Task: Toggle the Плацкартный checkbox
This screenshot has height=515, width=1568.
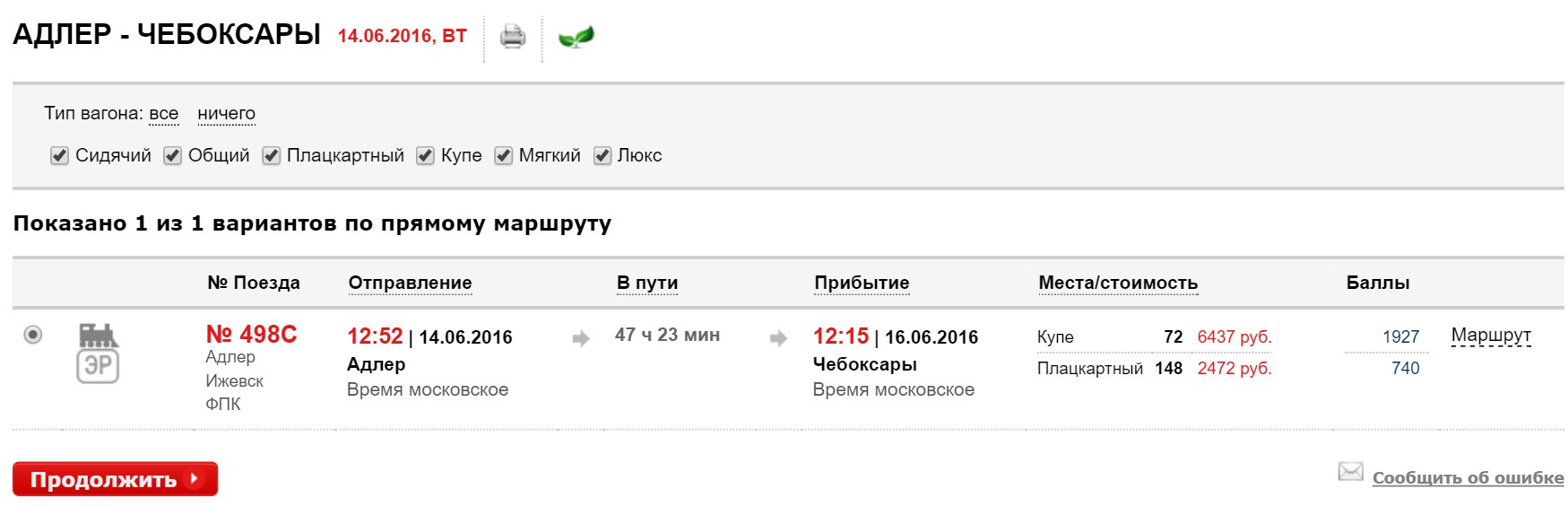Action: 271,156
